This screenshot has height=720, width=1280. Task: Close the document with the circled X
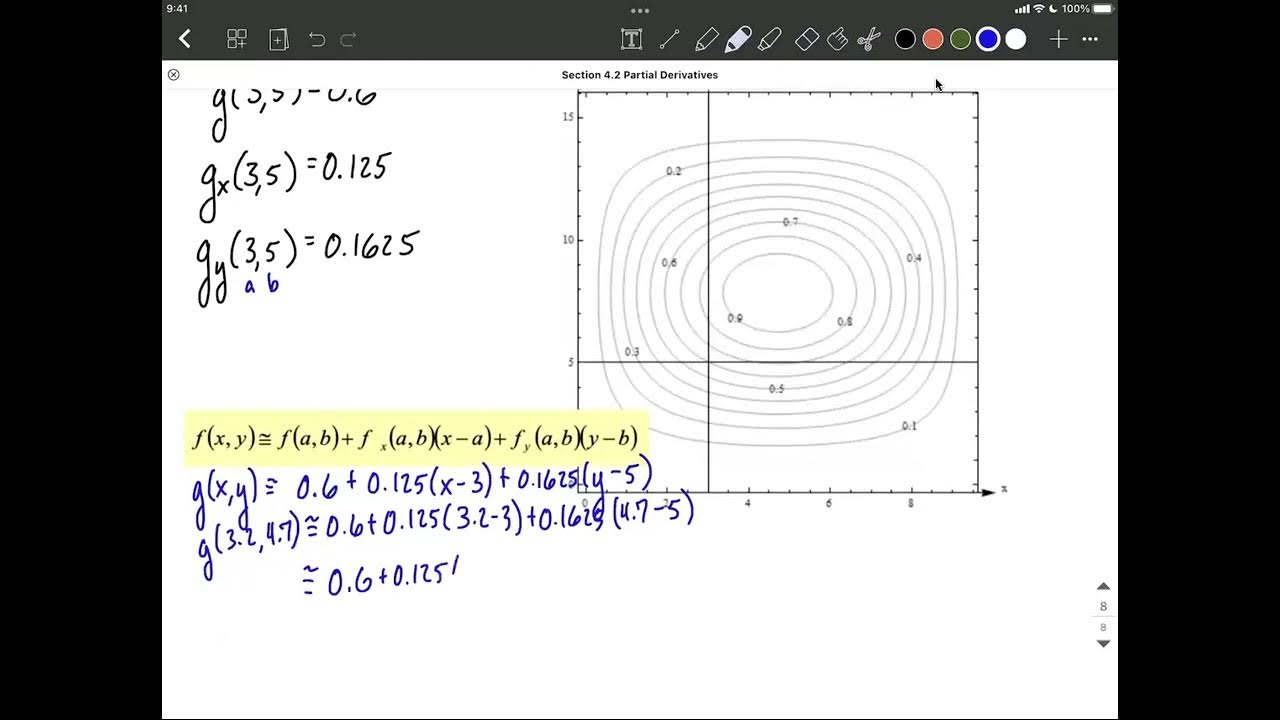click(173, 75)
